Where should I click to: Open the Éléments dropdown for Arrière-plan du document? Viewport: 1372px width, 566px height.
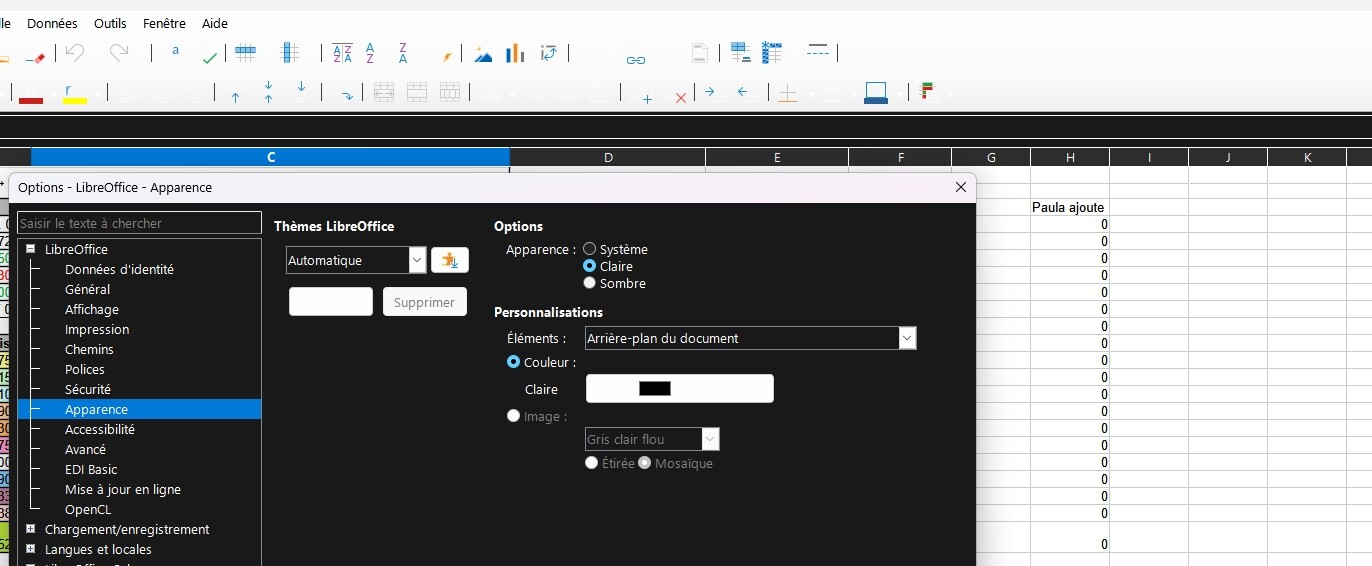(x=907, y=338)
